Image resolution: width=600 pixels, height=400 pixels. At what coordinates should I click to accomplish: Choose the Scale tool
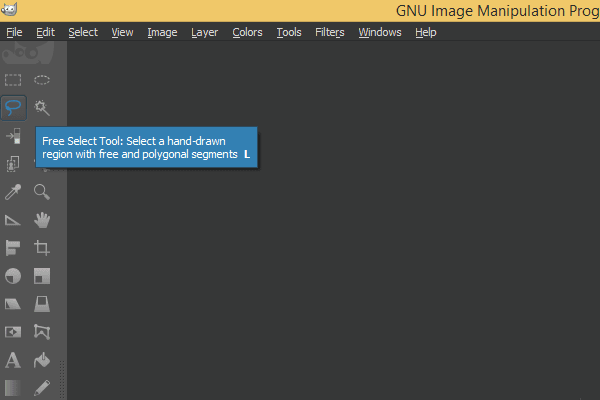tap(42, 276)
